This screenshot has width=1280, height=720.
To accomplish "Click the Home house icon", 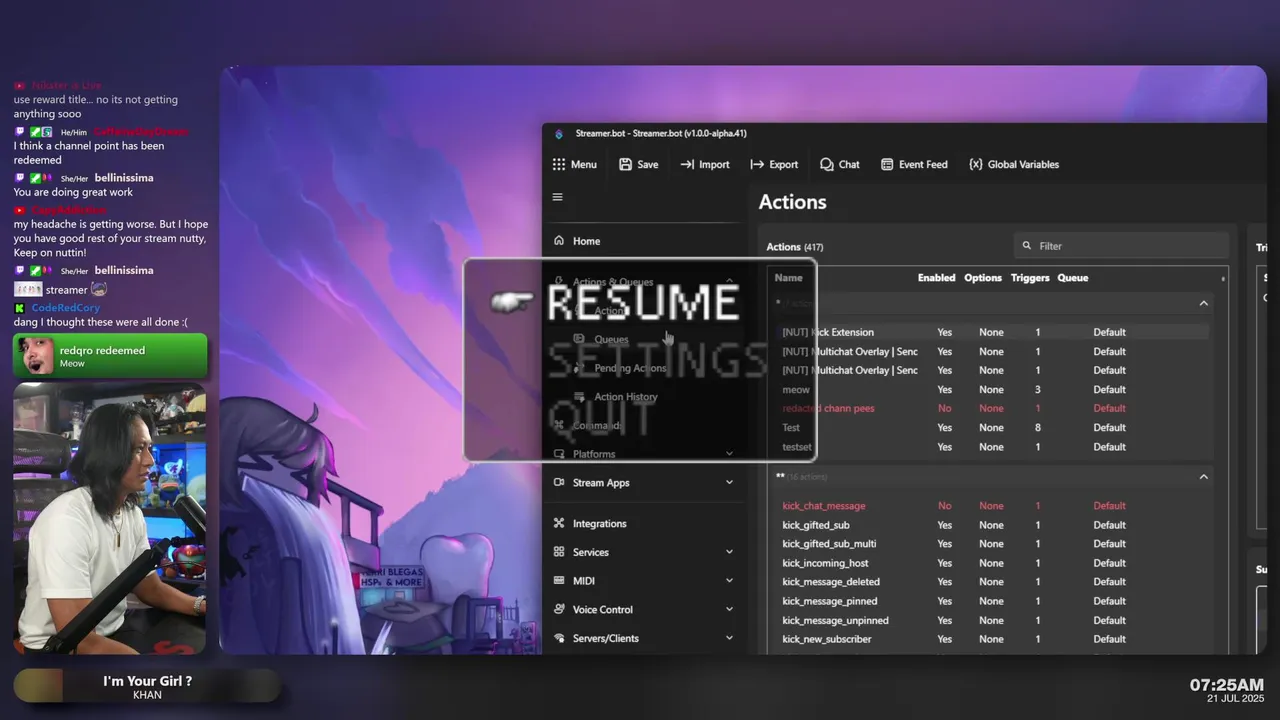I will pos(559,240).
